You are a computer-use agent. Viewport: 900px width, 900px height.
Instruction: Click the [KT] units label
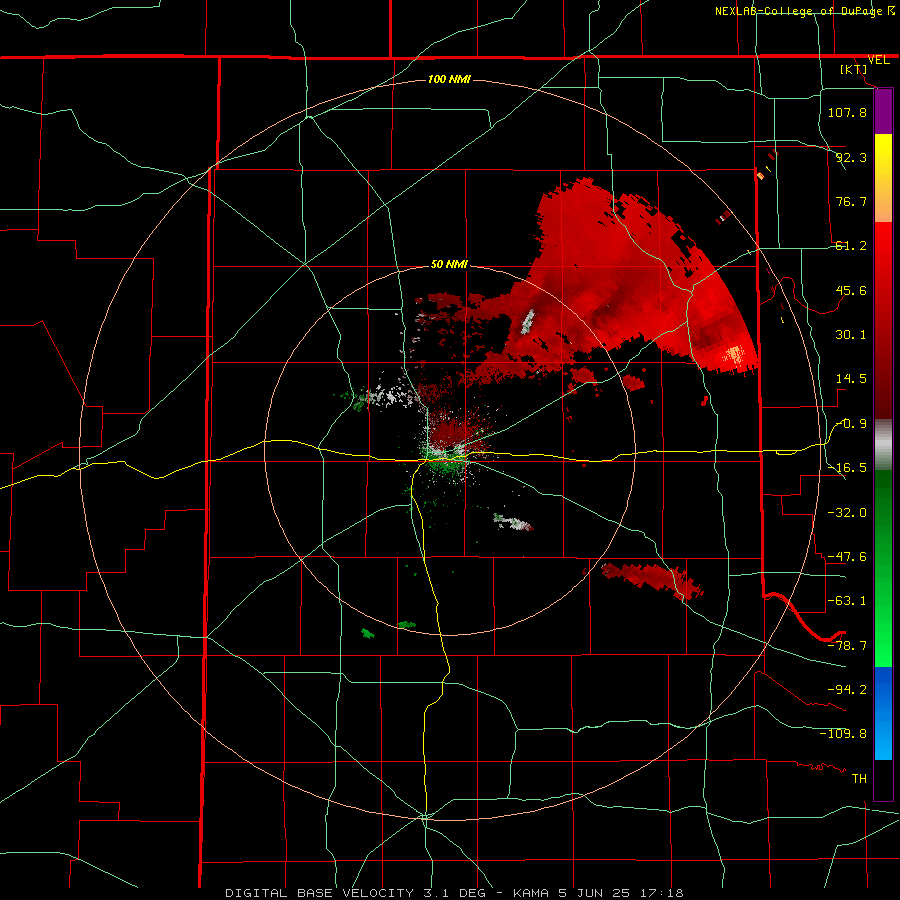point(854,69)
